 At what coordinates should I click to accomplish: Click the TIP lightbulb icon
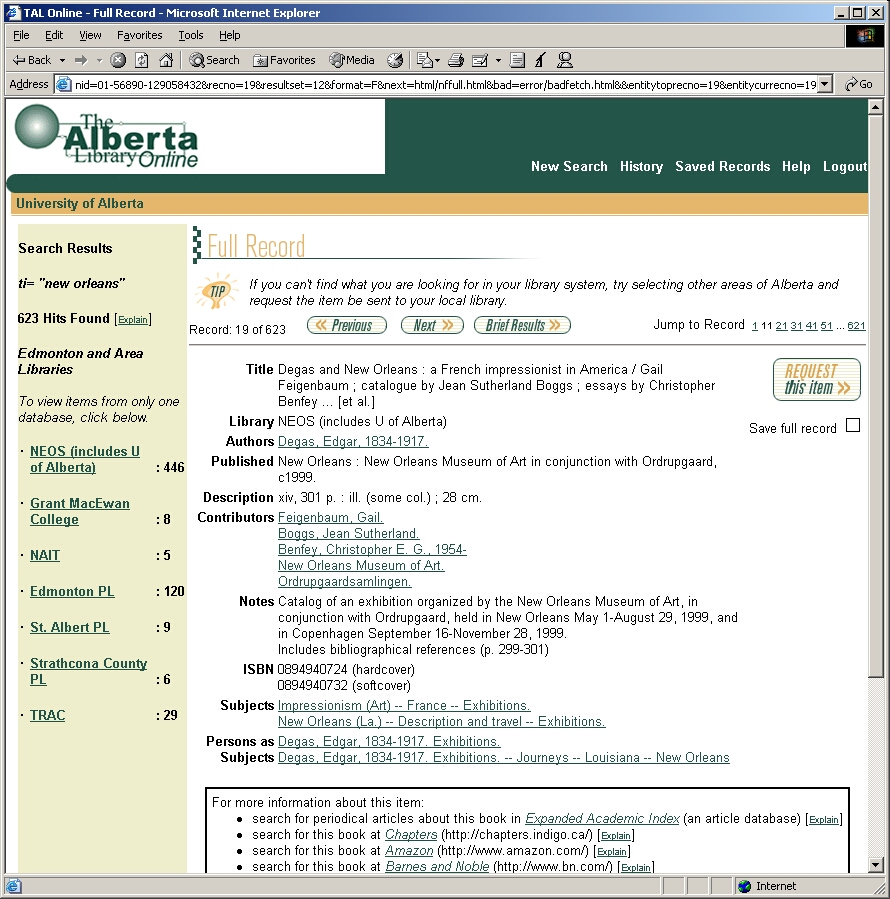[216, 291]
